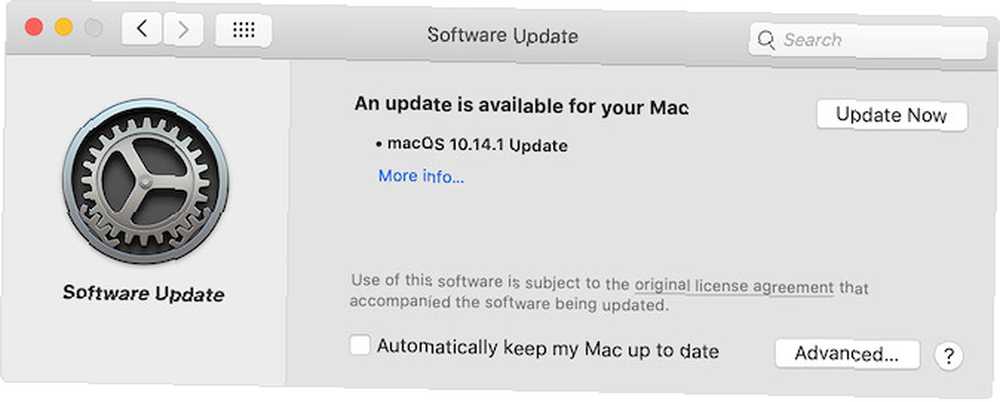Open help with the question mark button

948,355
